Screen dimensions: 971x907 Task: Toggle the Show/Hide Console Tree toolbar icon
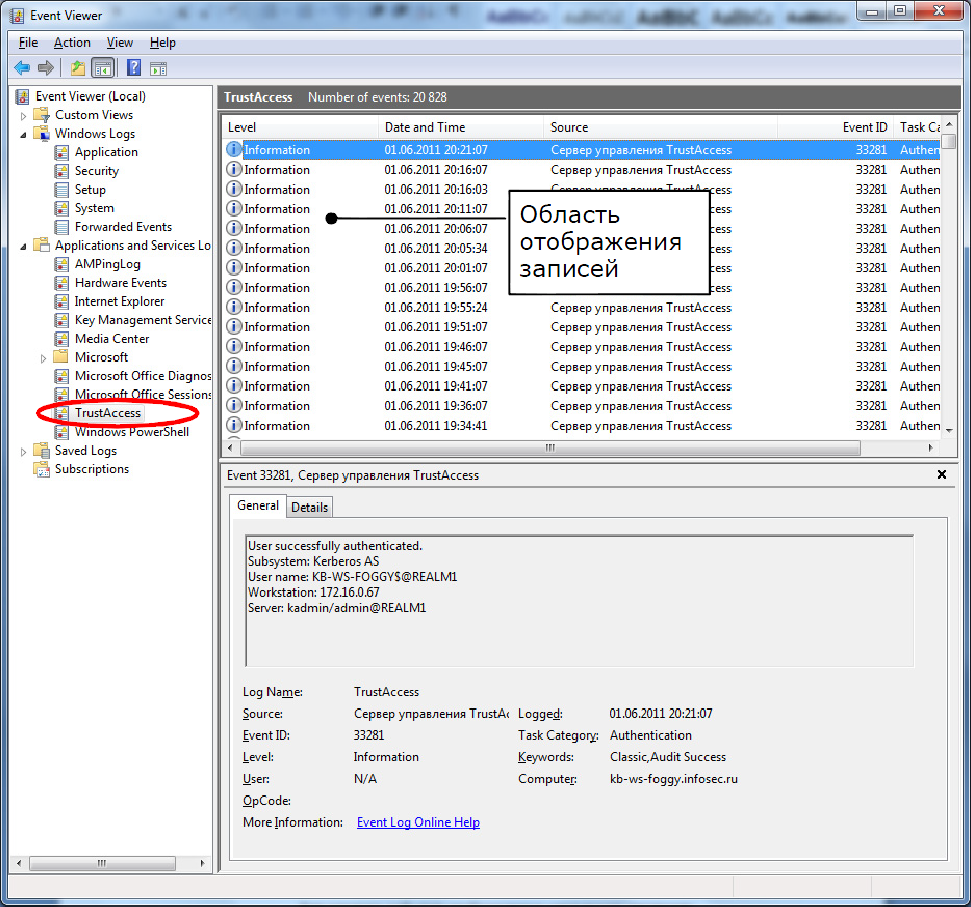click(x=103, y=67)
